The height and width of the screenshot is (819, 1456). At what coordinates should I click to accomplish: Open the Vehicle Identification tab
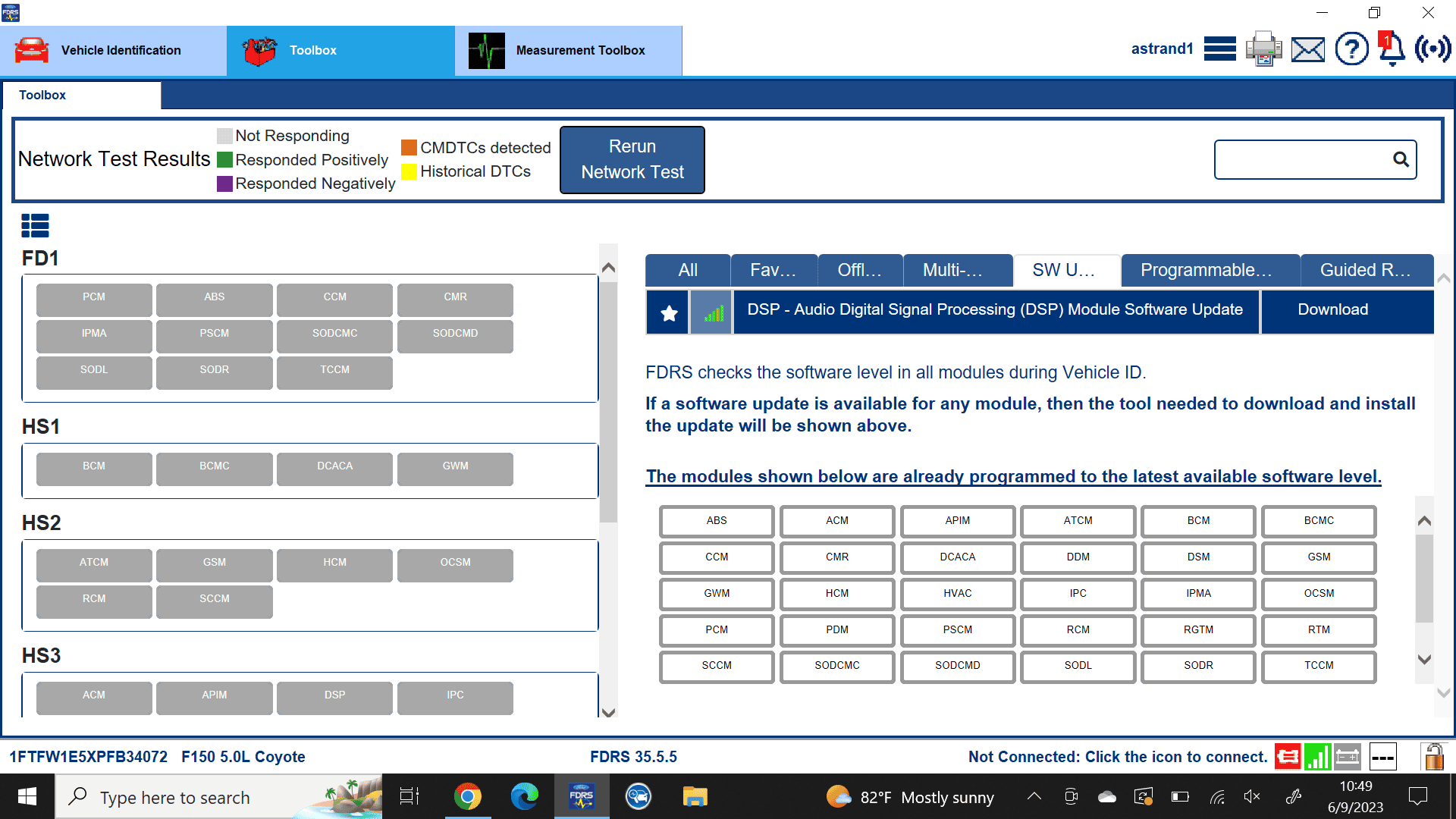114,50
